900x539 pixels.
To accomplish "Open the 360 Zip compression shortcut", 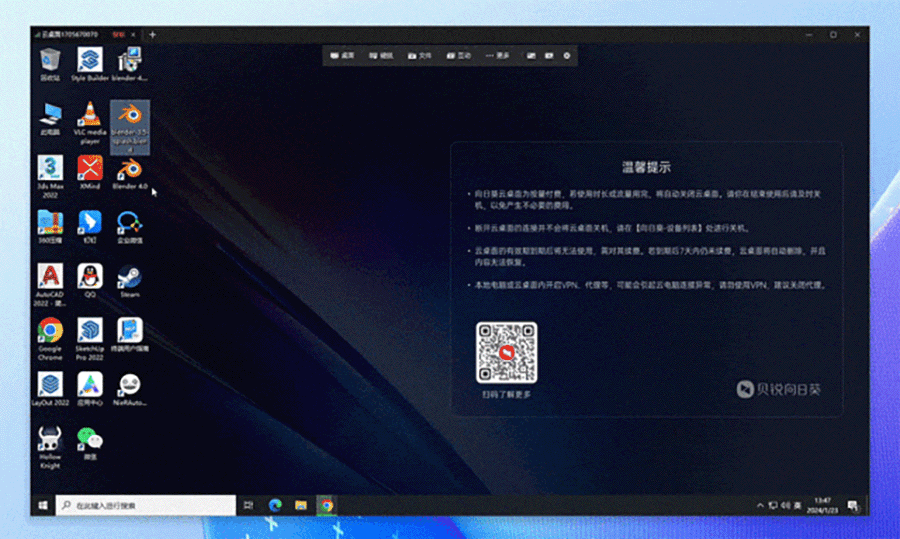I will [51, 226].
